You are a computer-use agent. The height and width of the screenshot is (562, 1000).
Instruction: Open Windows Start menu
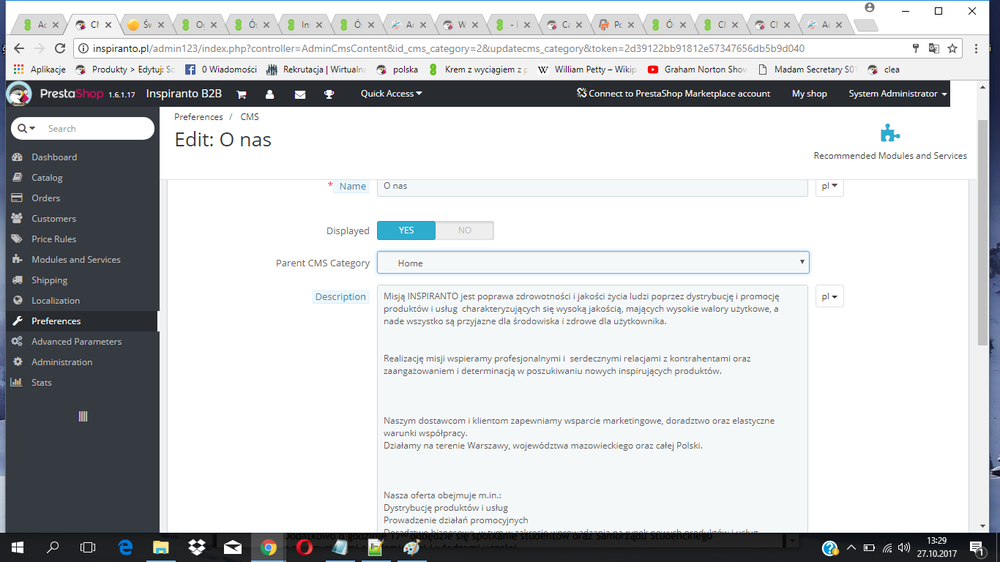point(17,547)
